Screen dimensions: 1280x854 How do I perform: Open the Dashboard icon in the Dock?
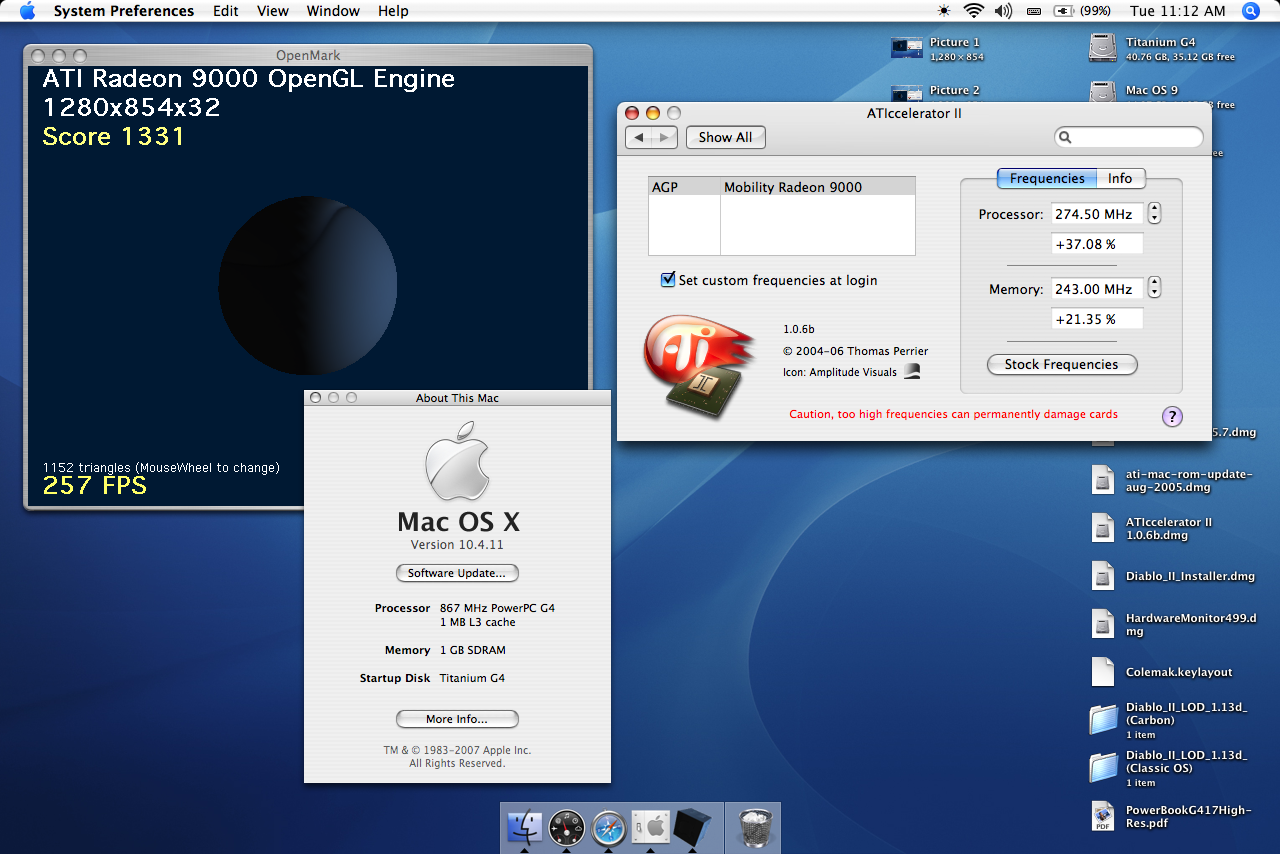(x=567, y=828)
